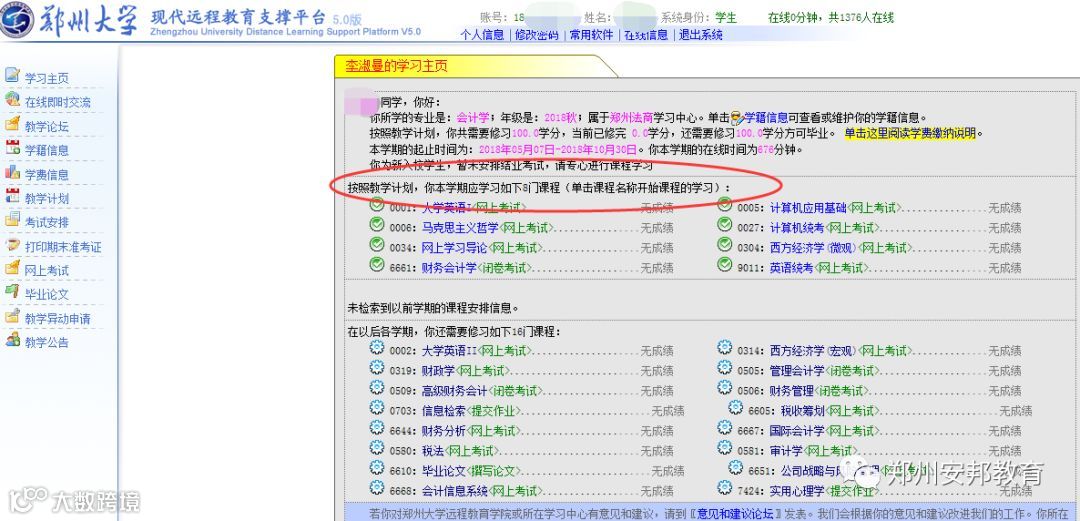This screenshot has height=521, width=1080.
Task: Open 毕业论文 in the sidebar
Action: coord(47,294)
